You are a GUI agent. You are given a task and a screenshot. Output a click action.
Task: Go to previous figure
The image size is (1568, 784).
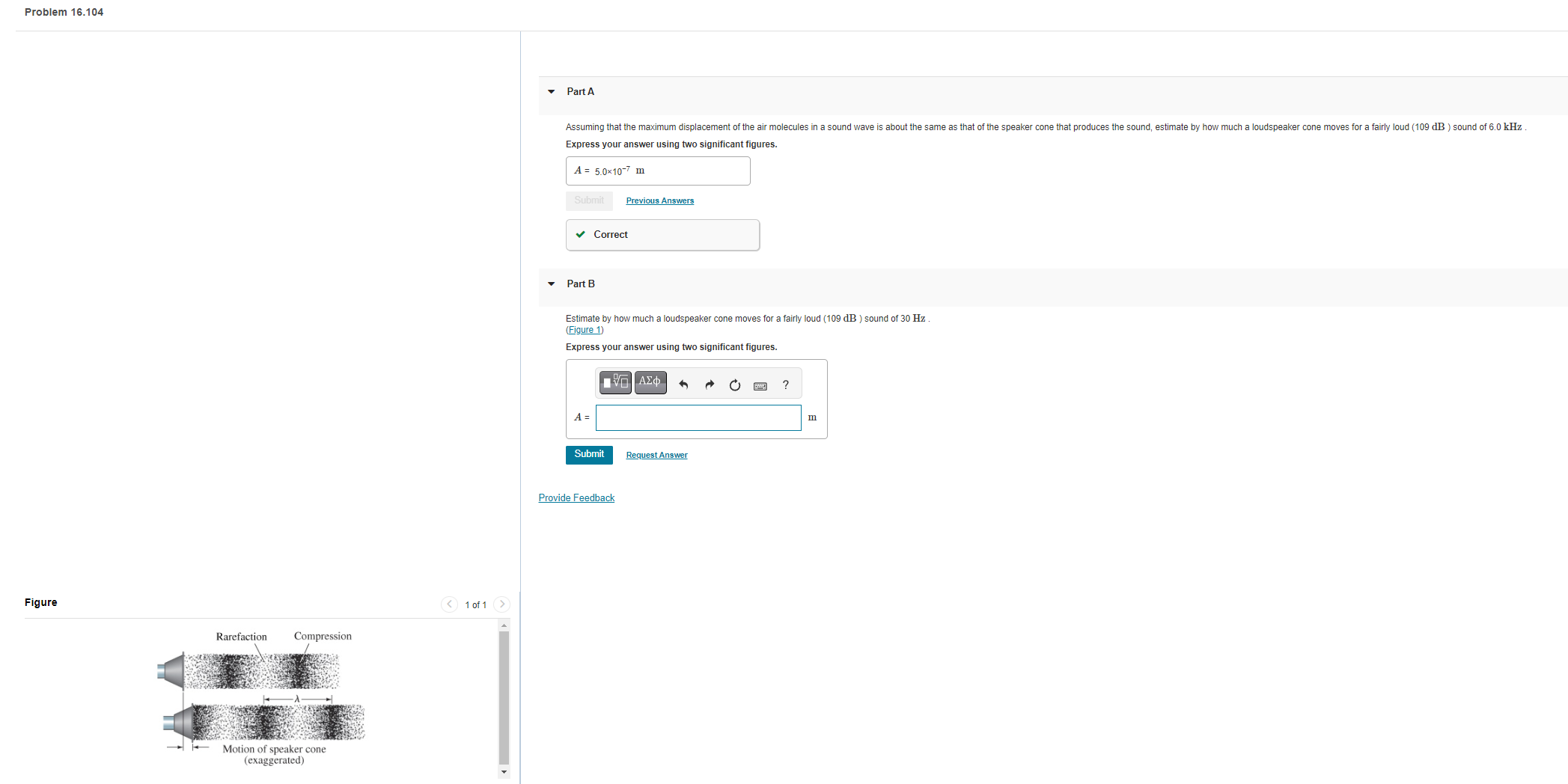449,604
